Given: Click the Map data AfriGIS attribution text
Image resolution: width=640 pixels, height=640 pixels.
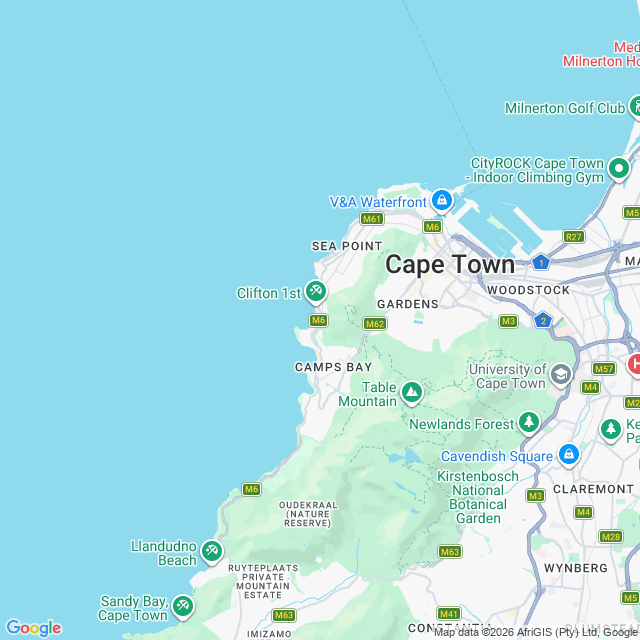Looking at the screenshot, I should 536,633.
